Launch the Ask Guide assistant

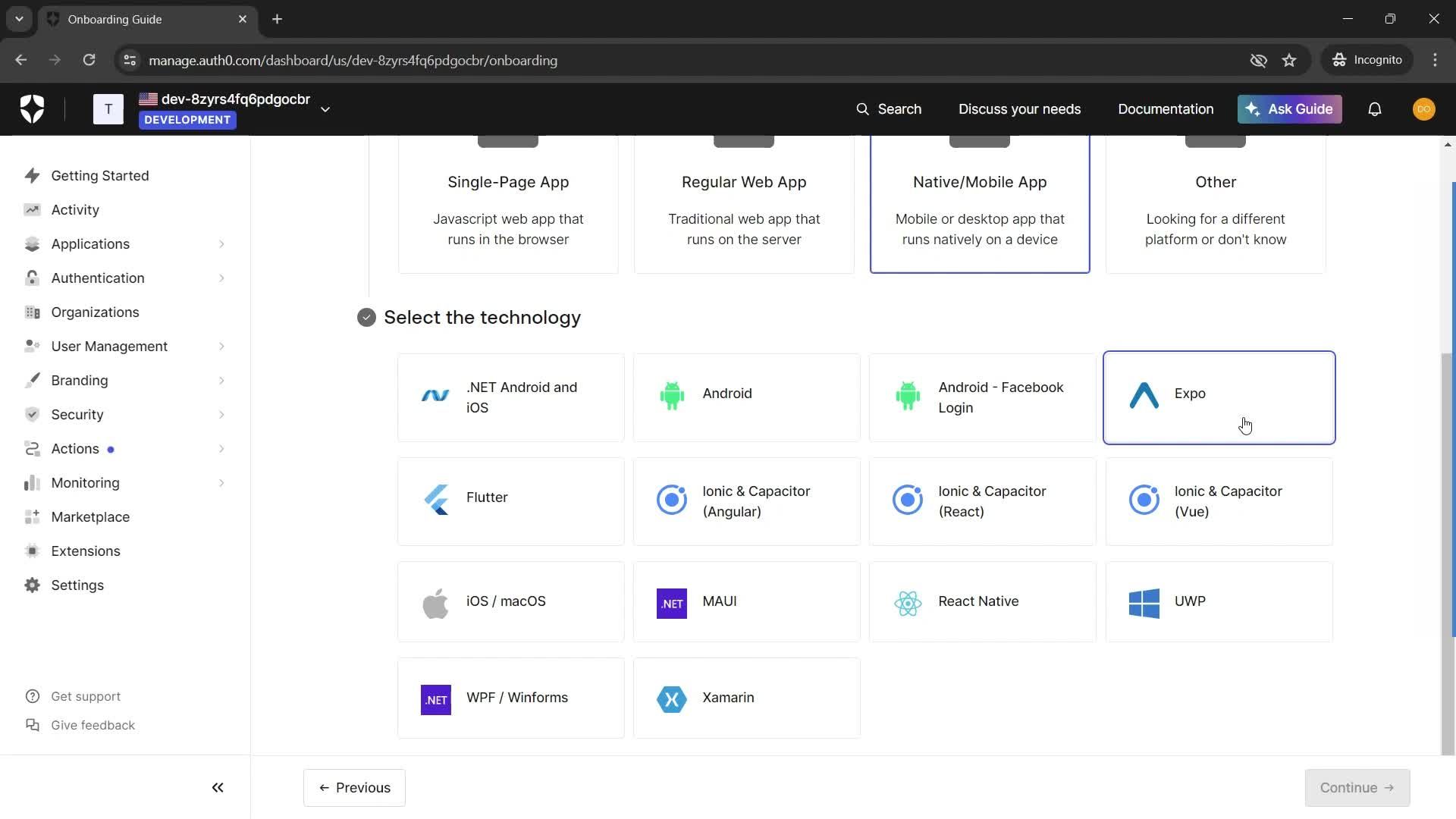[x=1289, y=109]
